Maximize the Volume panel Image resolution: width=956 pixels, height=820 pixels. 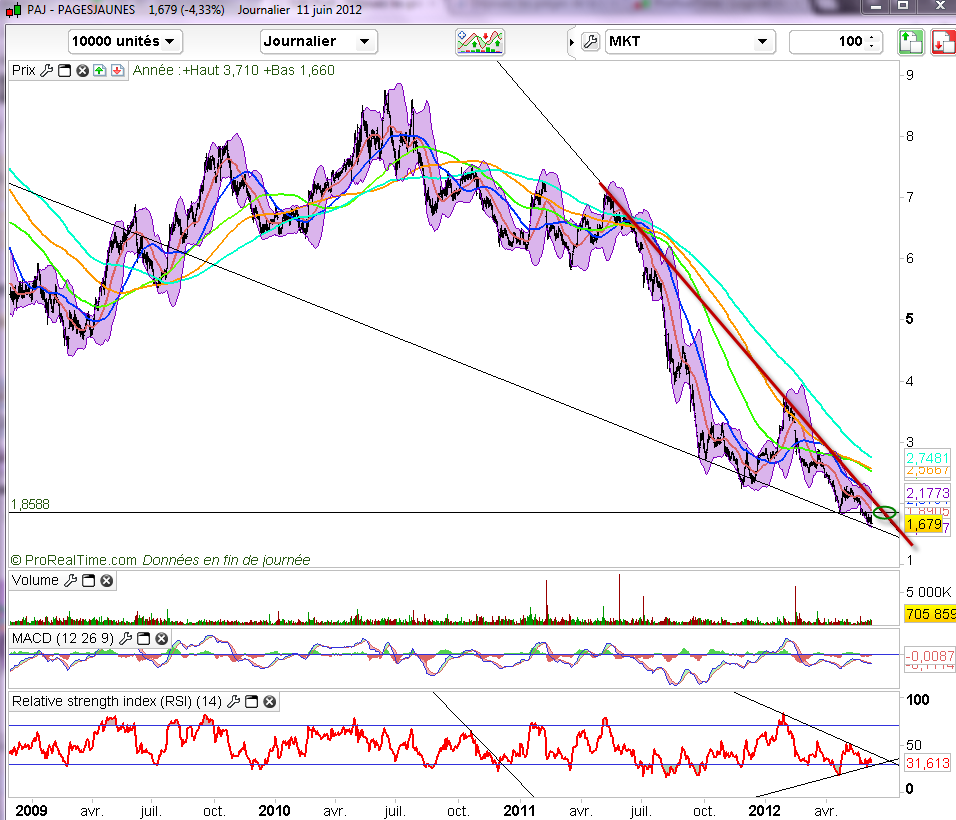(x=88, y=580)
